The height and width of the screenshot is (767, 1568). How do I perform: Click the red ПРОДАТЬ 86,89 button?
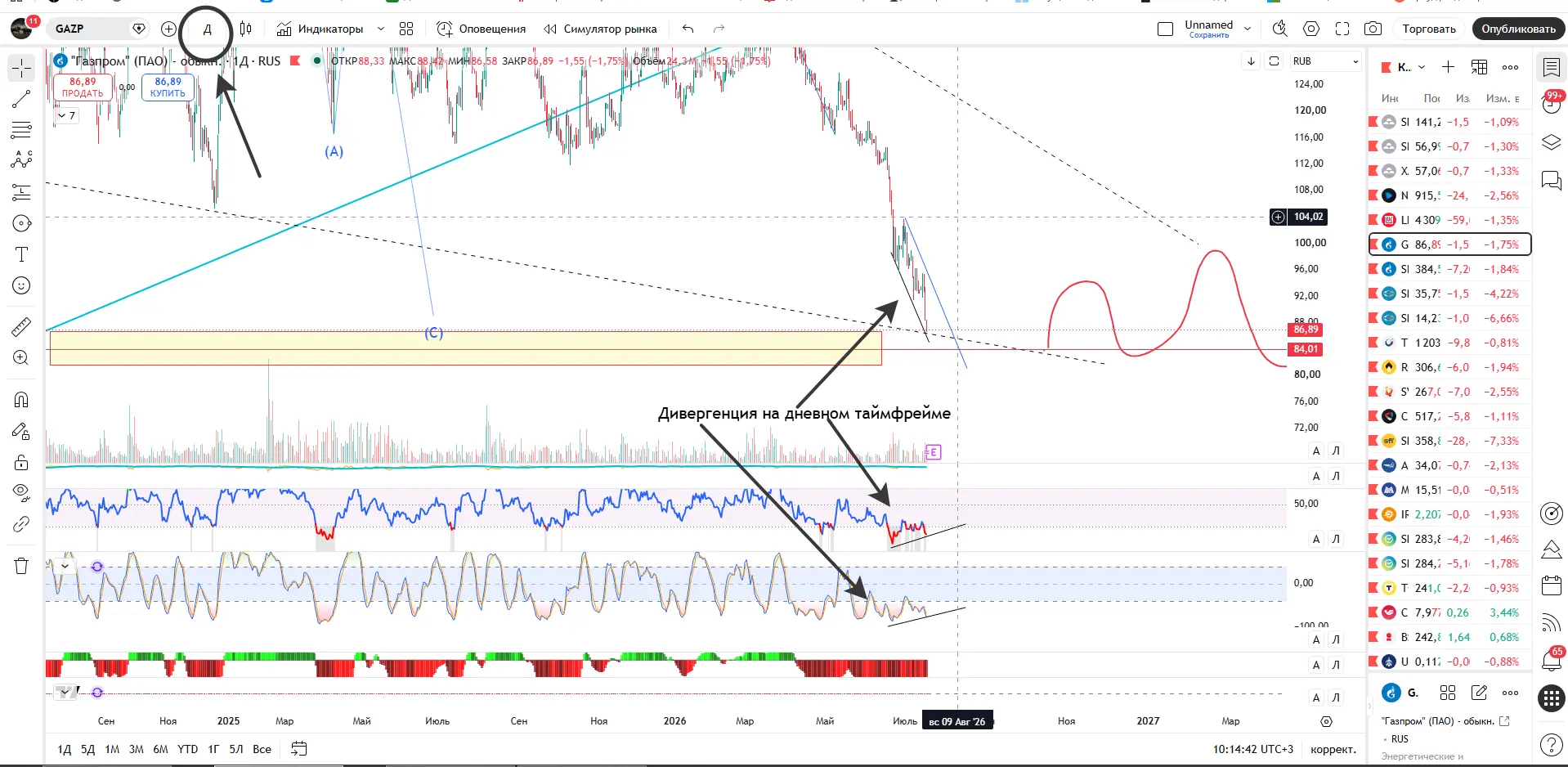tap(83, 87)
